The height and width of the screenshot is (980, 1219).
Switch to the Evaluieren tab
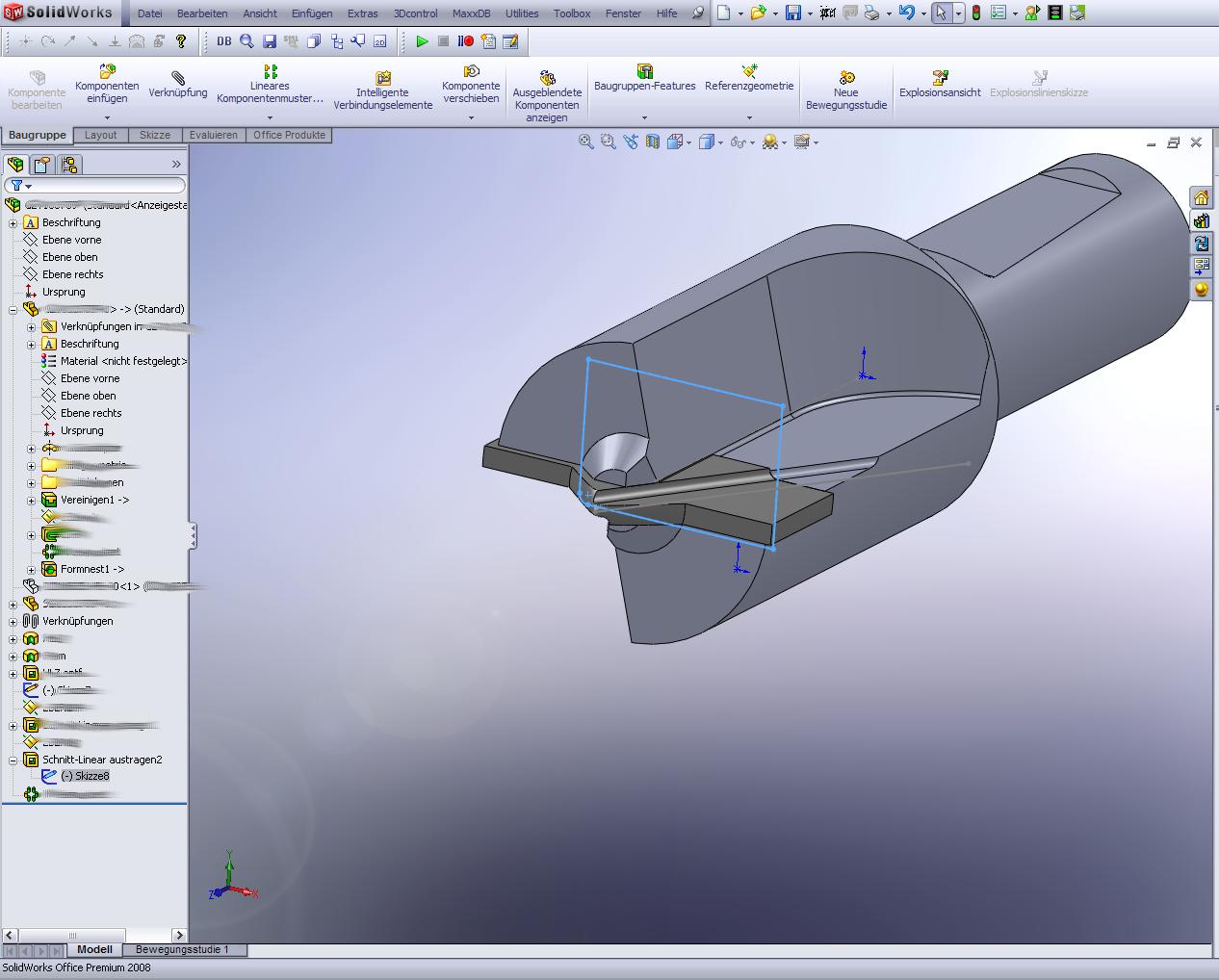pyautogui.click(x=213, y=135)
